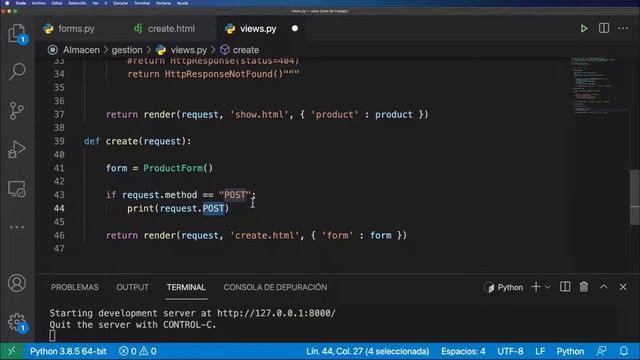Click 'show.html' string on line 37

click(x=259, y=115)
